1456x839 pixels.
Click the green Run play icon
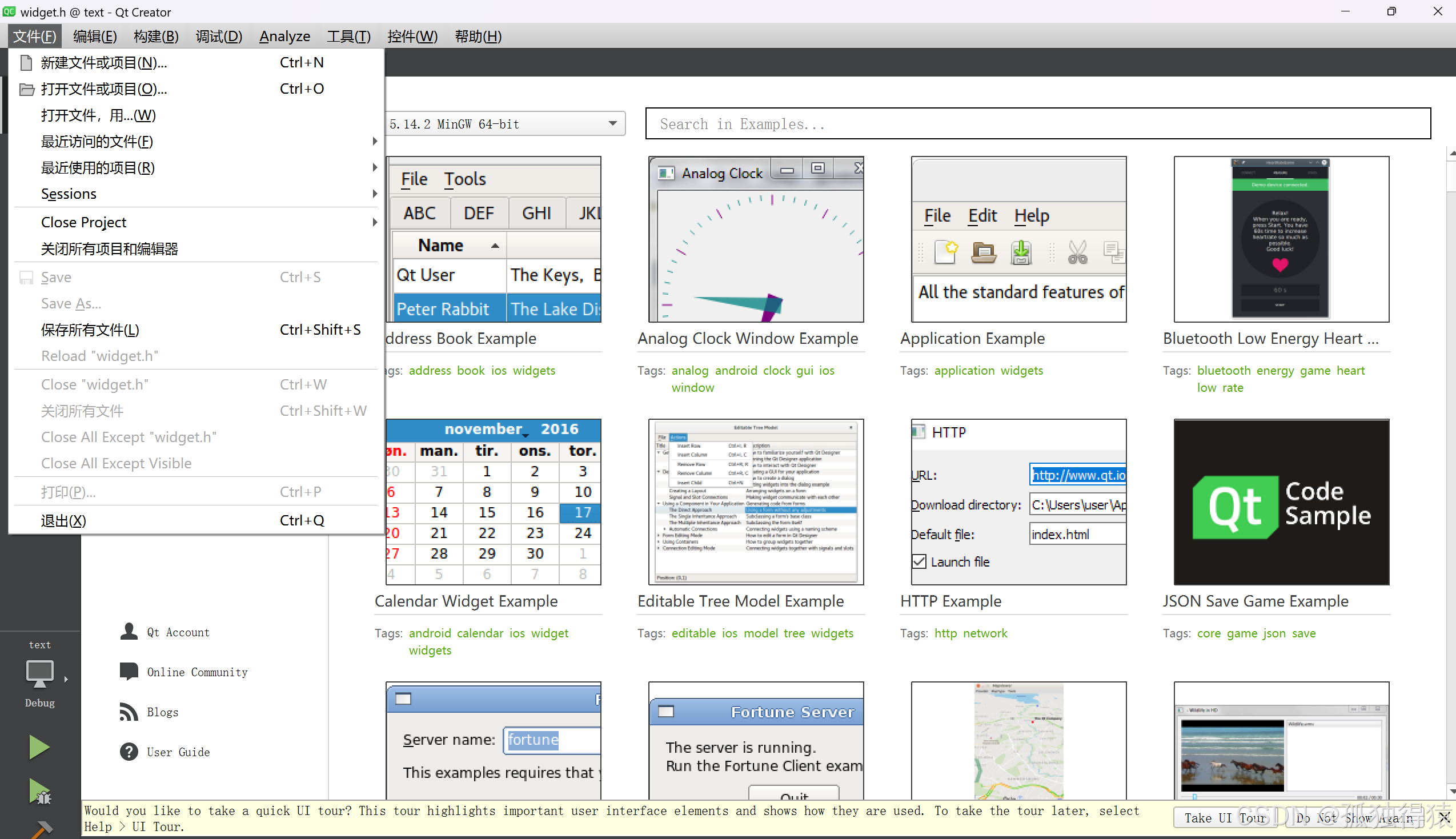click(x=39, y=748)
